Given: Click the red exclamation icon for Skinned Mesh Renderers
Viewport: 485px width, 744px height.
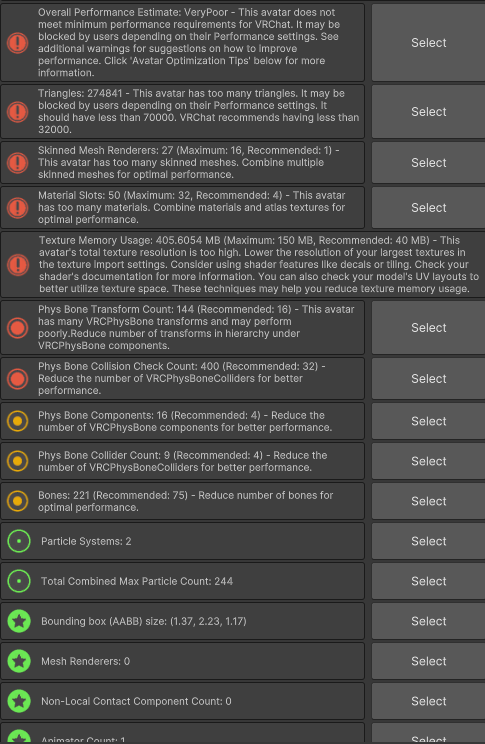Looking at the screenshot, I should [x=18, y=163].
